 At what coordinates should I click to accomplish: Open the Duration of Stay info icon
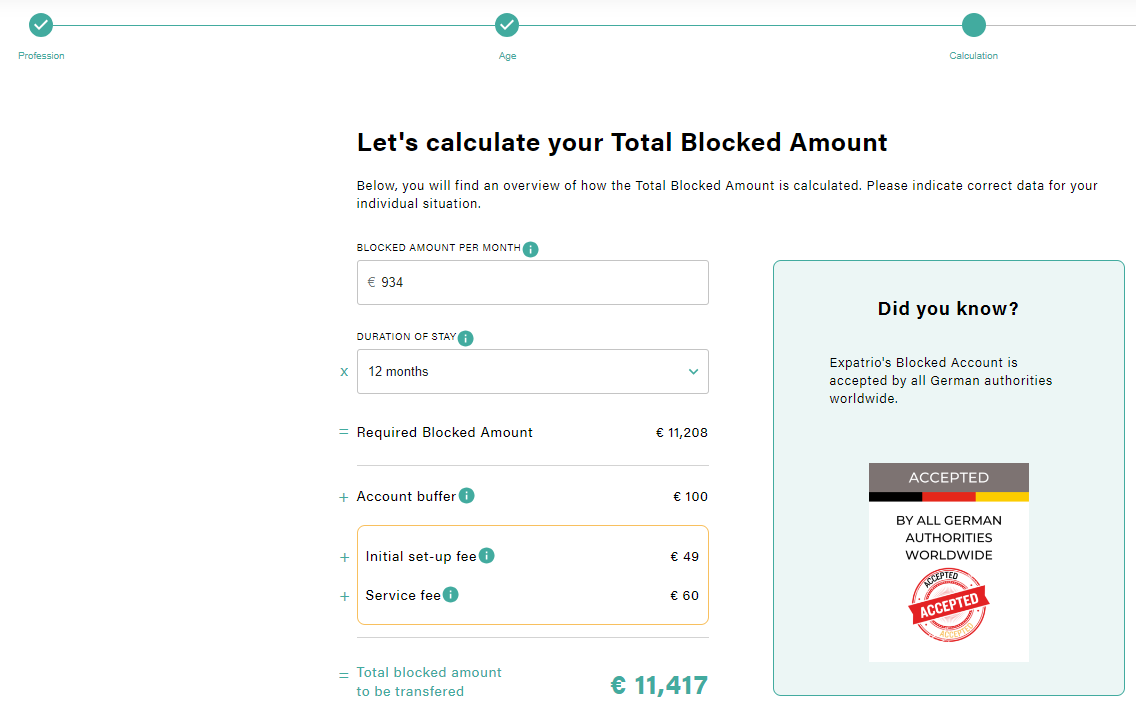465,338
